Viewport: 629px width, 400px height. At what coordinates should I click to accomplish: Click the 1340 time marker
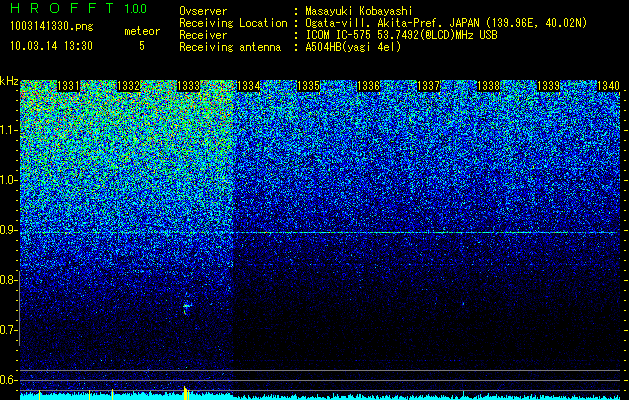coord(609,86)
